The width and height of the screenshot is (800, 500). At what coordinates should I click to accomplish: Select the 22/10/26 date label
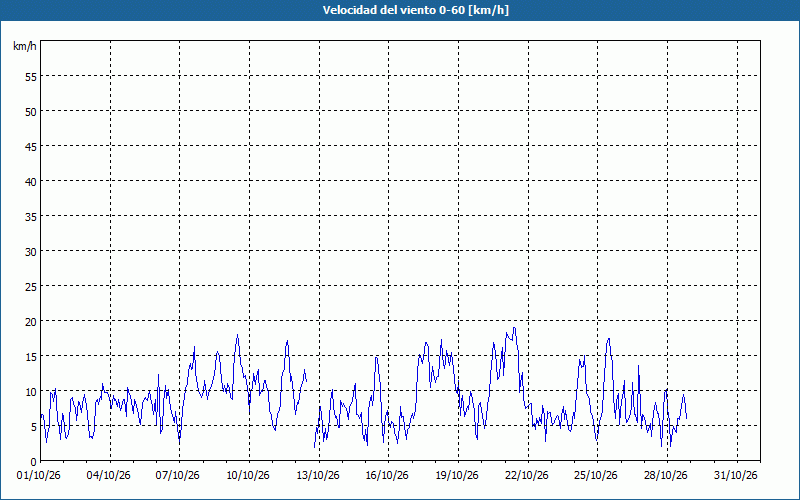(x=527, y=476)
